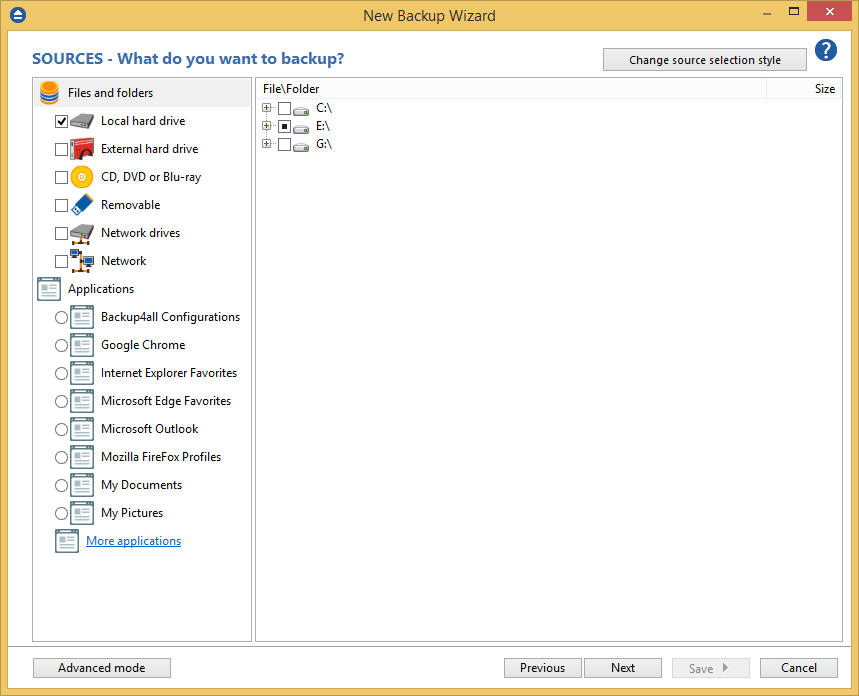Click the Applications section icon

click(x=49, y=289)
